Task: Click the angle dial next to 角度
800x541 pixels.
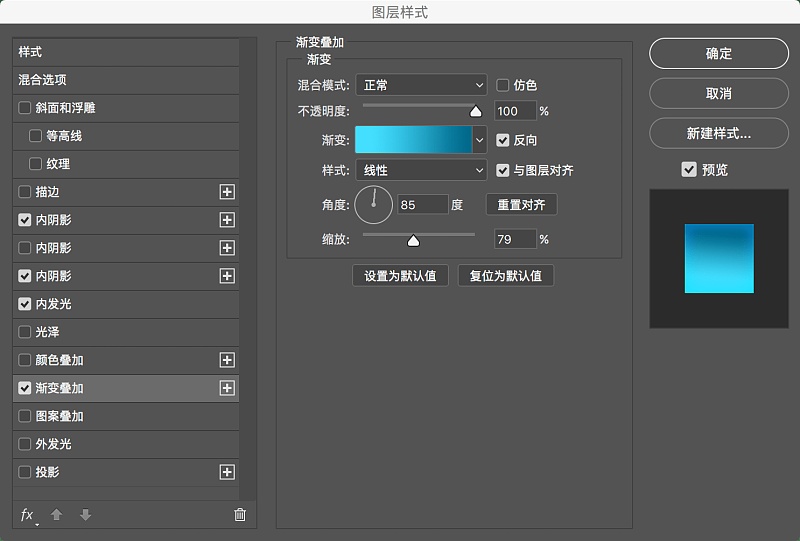Action: (373, 205)
